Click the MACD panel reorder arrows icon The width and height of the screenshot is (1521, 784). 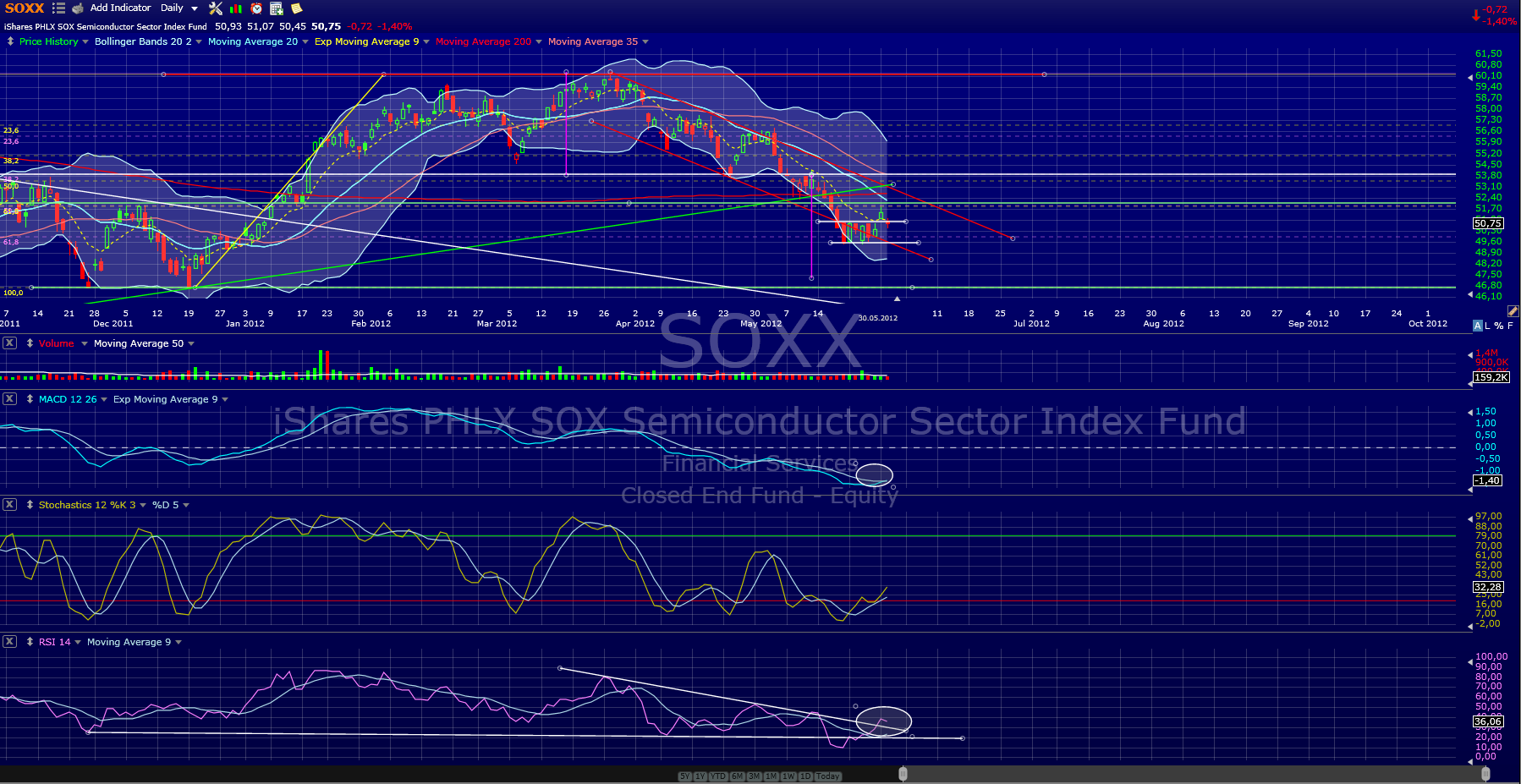click(x=30, y=399)
